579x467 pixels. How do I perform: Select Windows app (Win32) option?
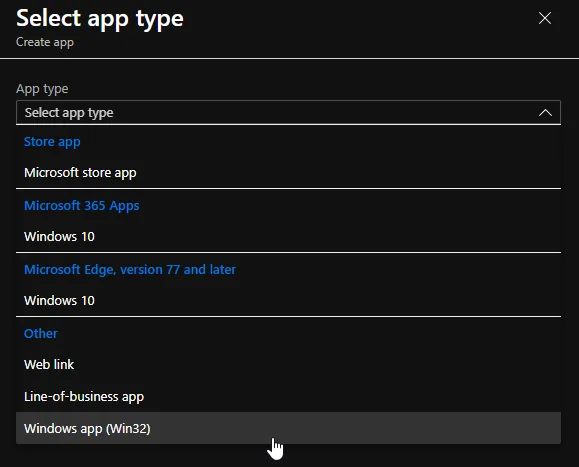(288, 428)
